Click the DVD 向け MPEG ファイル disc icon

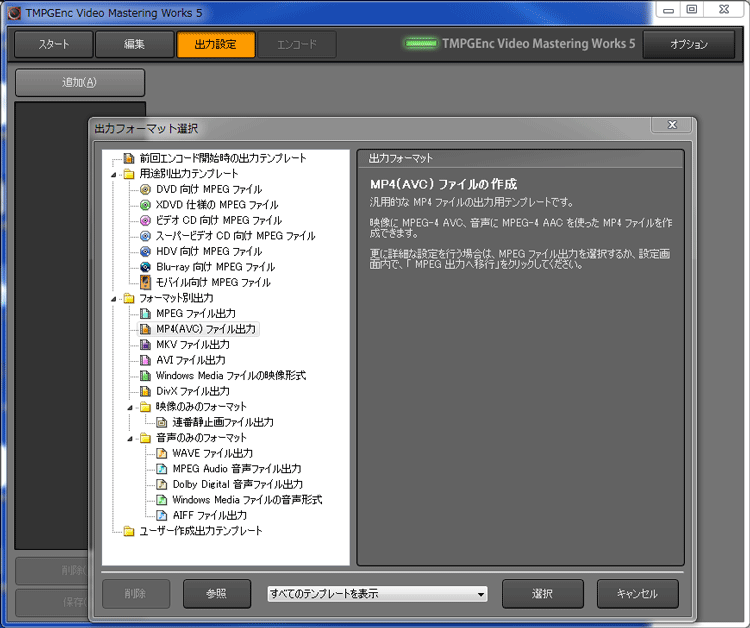[x=146, y=189]
